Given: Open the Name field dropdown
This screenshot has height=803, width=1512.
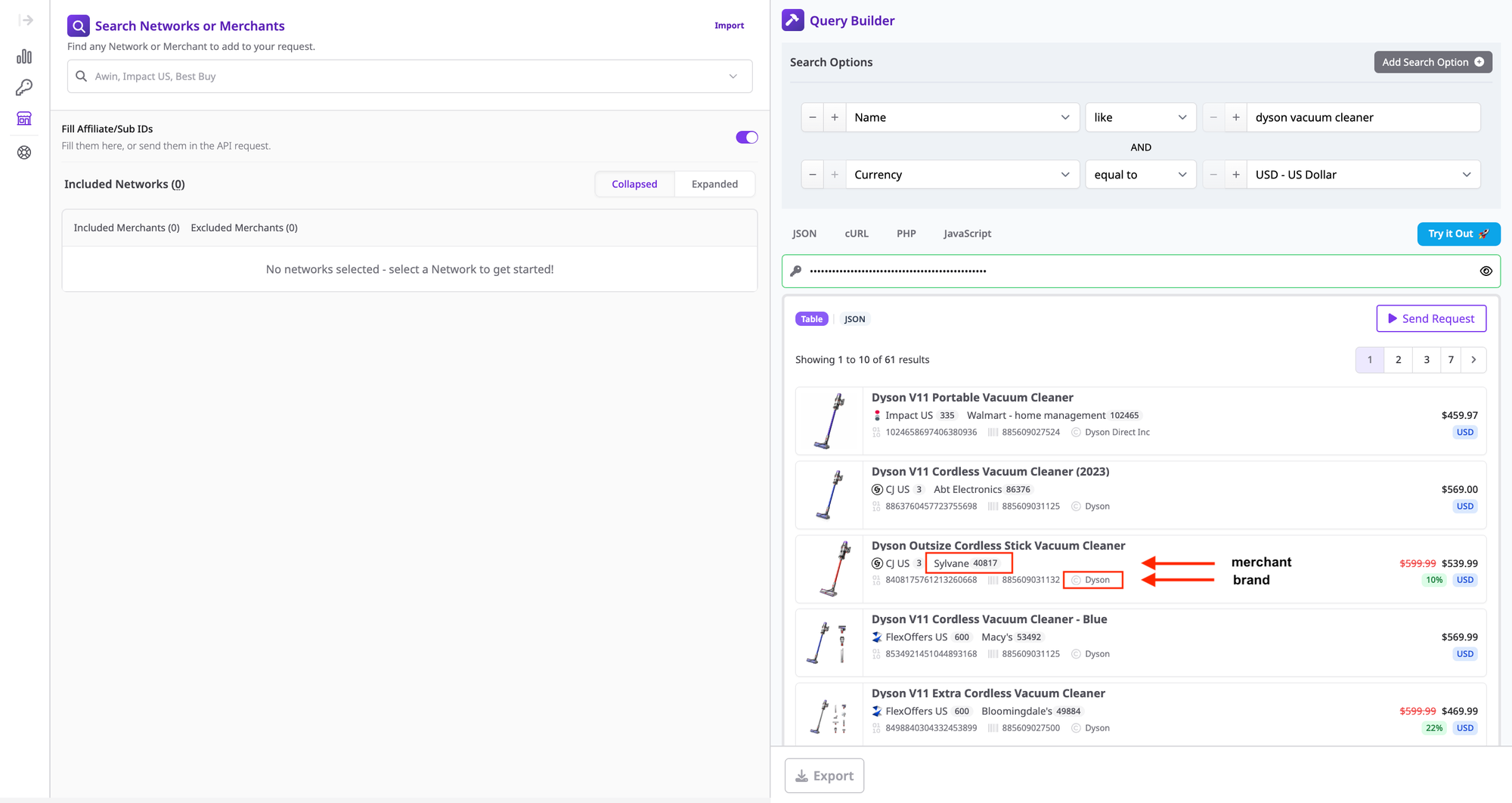Looking at the screenshot, I should click(962, 117).
